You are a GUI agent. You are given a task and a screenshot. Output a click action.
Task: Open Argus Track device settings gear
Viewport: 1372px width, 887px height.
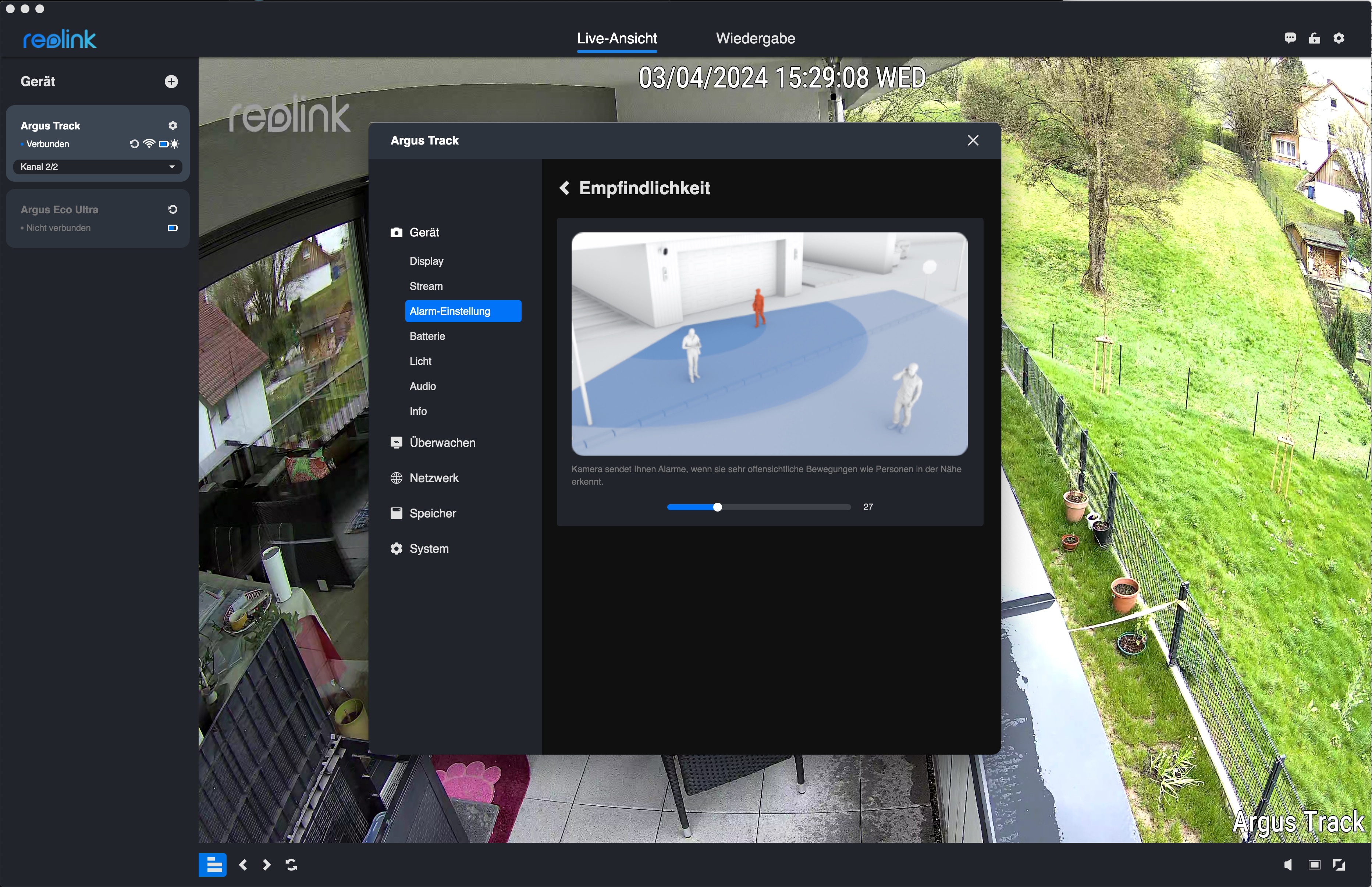click(x=172, y=125)
